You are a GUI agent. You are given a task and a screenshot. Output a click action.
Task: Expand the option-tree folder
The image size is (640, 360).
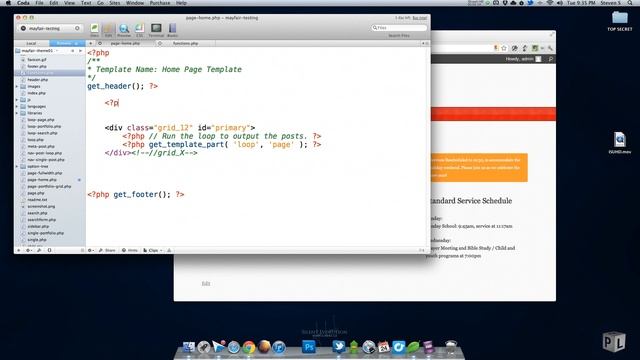tap(17, 167)
